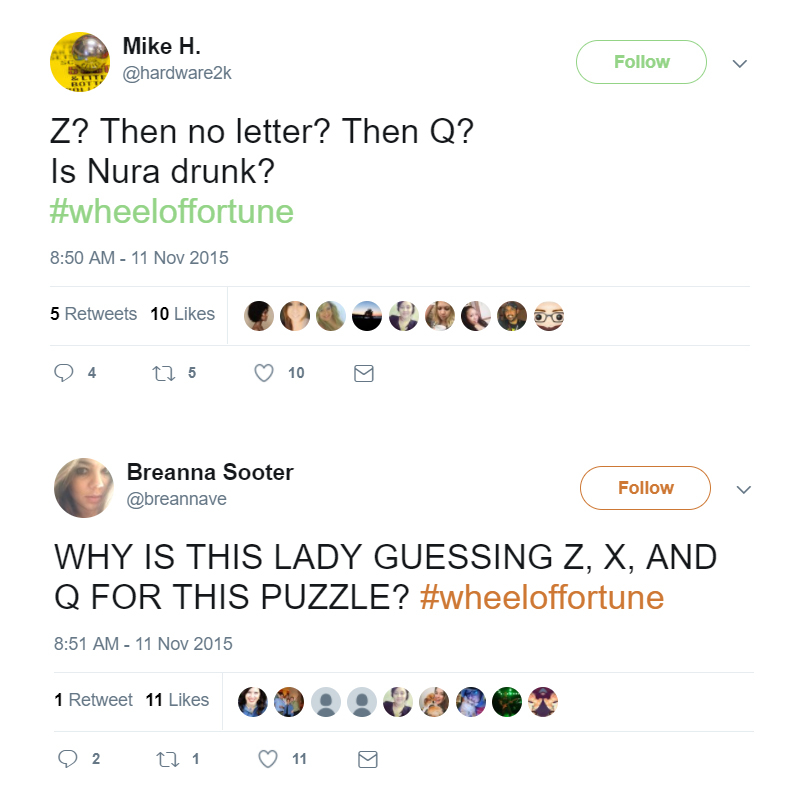Open the @hardware2k handle
The image size is (800, 800).
coord(177,73)
